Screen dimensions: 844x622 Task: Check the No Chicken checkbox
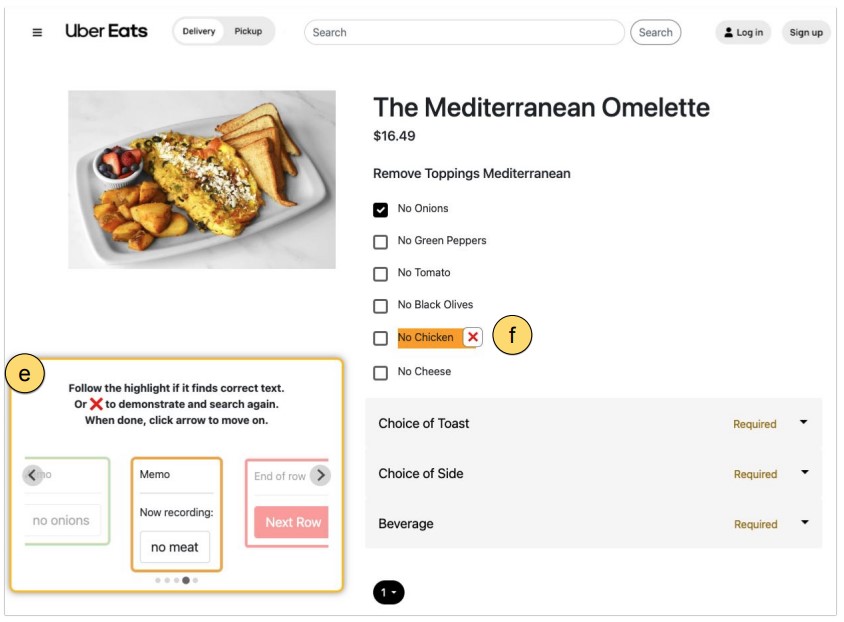tap(380, 338)
